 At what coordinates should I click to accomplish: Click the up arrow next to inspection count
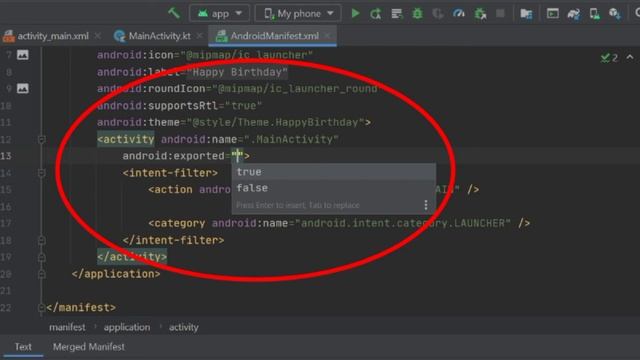[630, 57]
